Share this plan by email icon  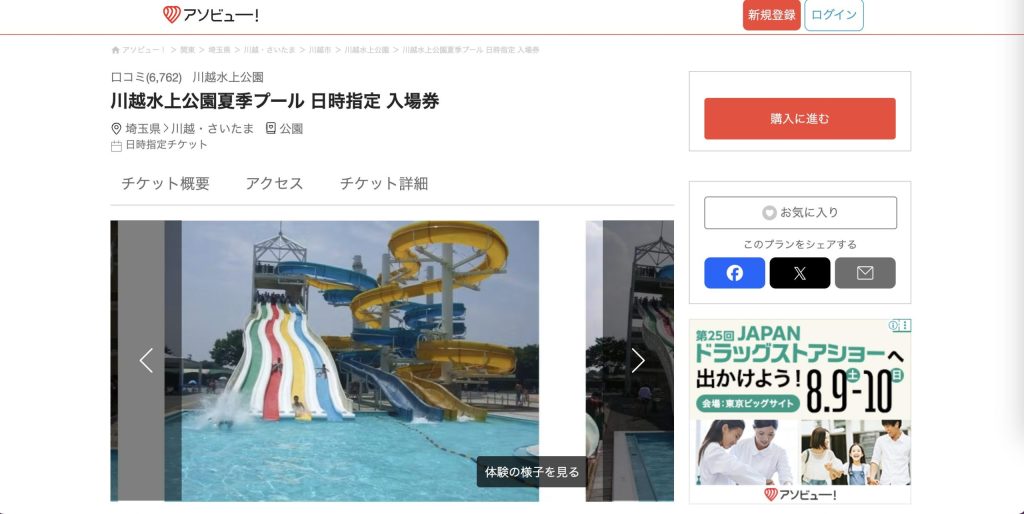[x=865, y=273]
